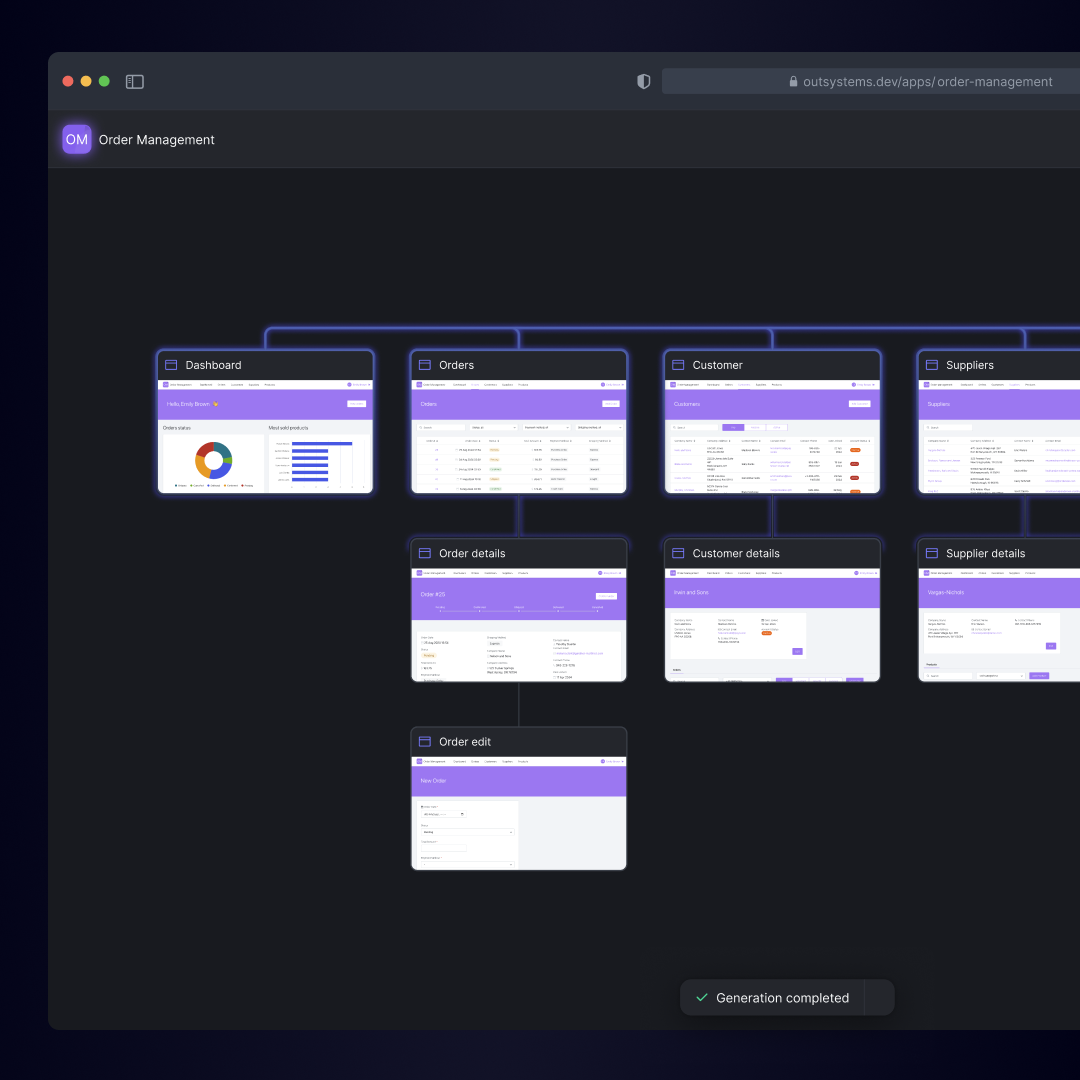Click the purple OM app logo

click(77, 140)
